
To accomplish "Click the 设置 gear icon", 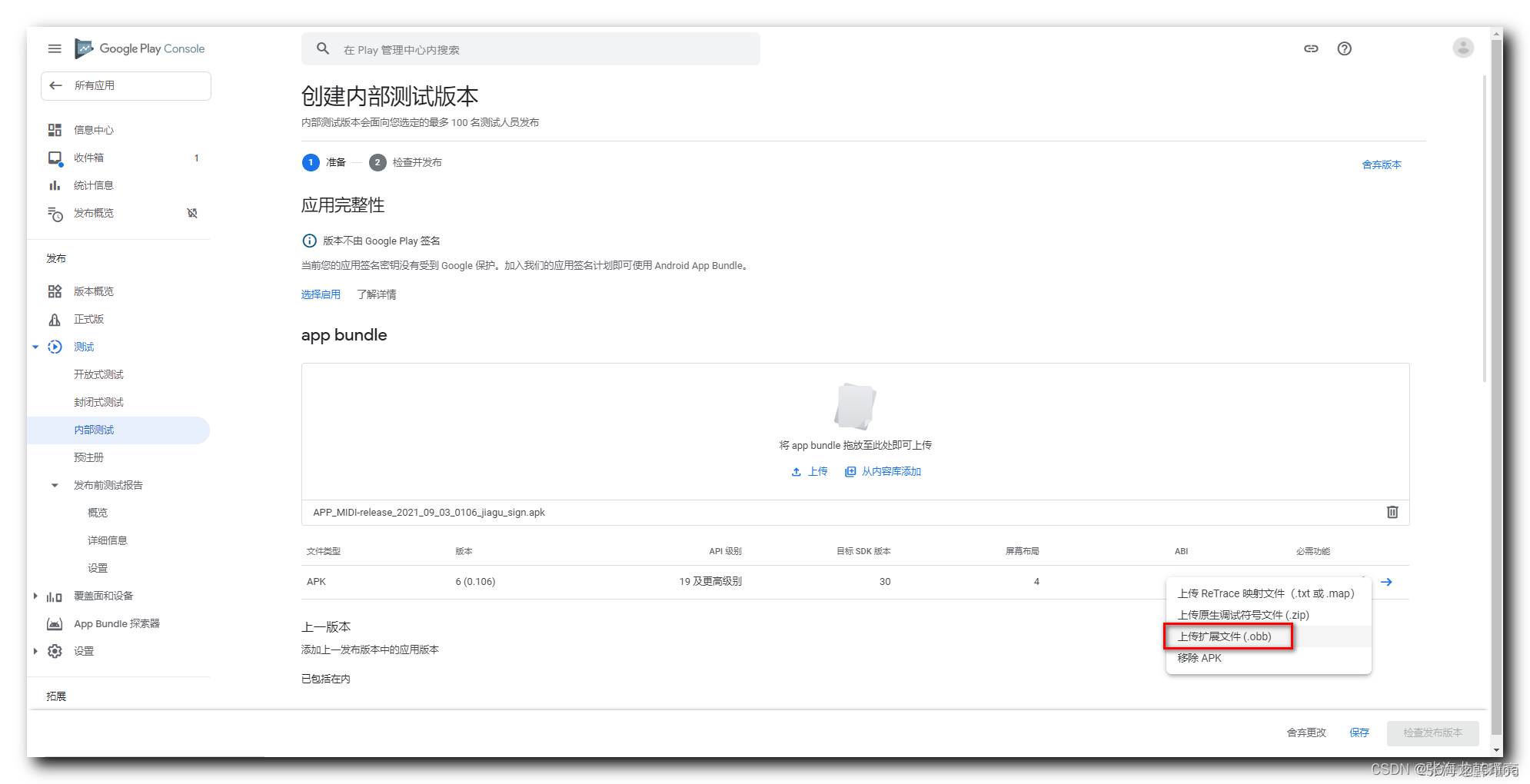I will click(x=55, y=651).
